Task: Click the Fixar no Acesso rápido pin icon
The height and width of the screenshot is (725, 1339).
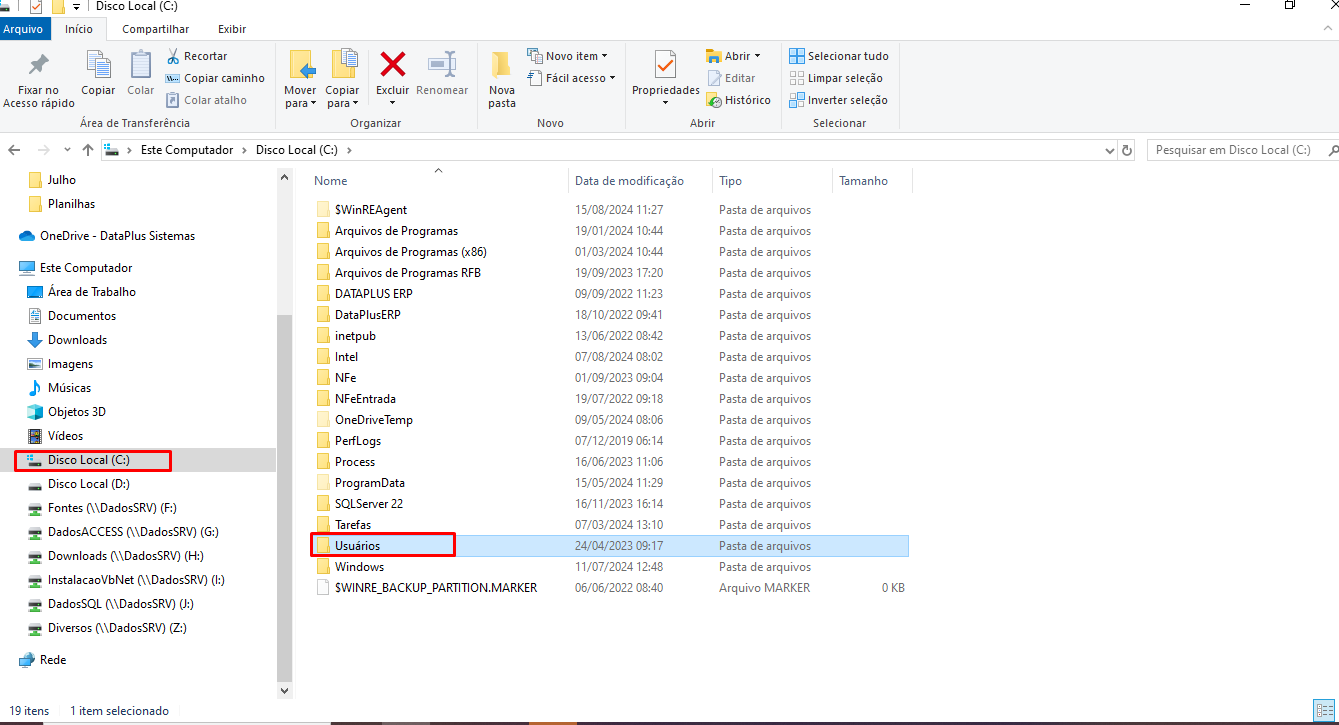Action: [x=39, y=65]
